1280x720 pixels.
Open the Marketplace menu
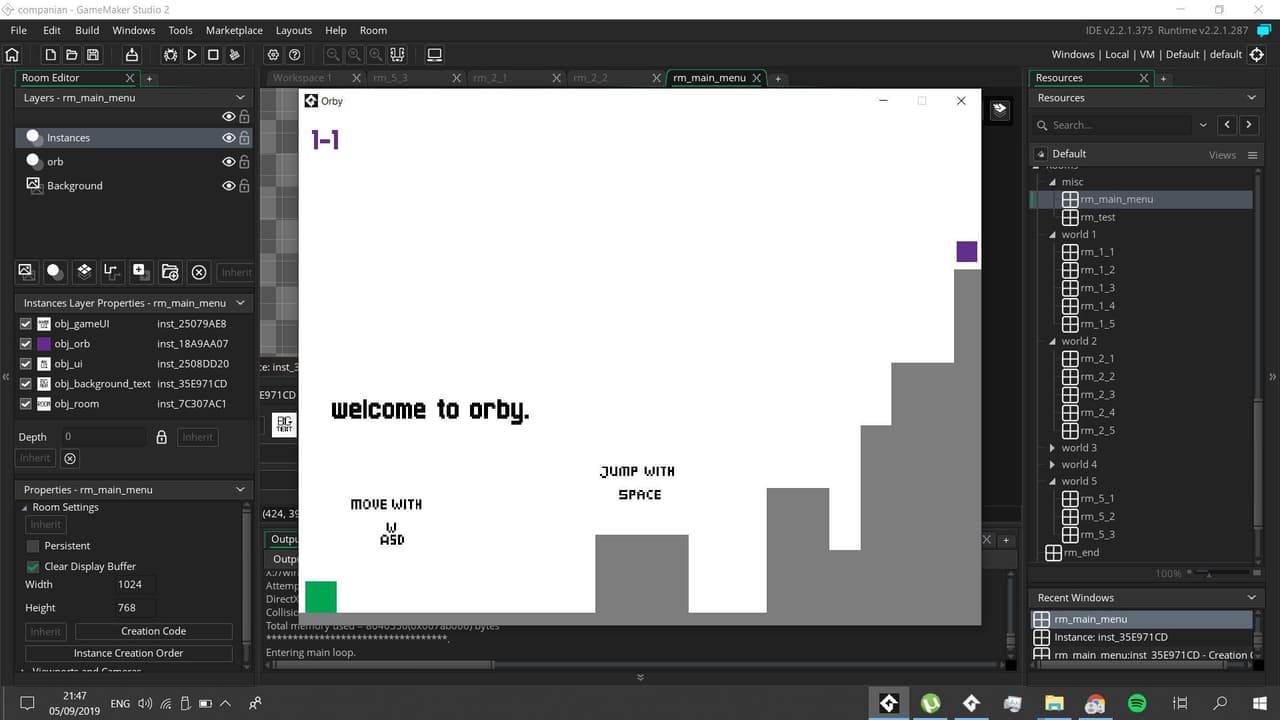click(234, 31)
